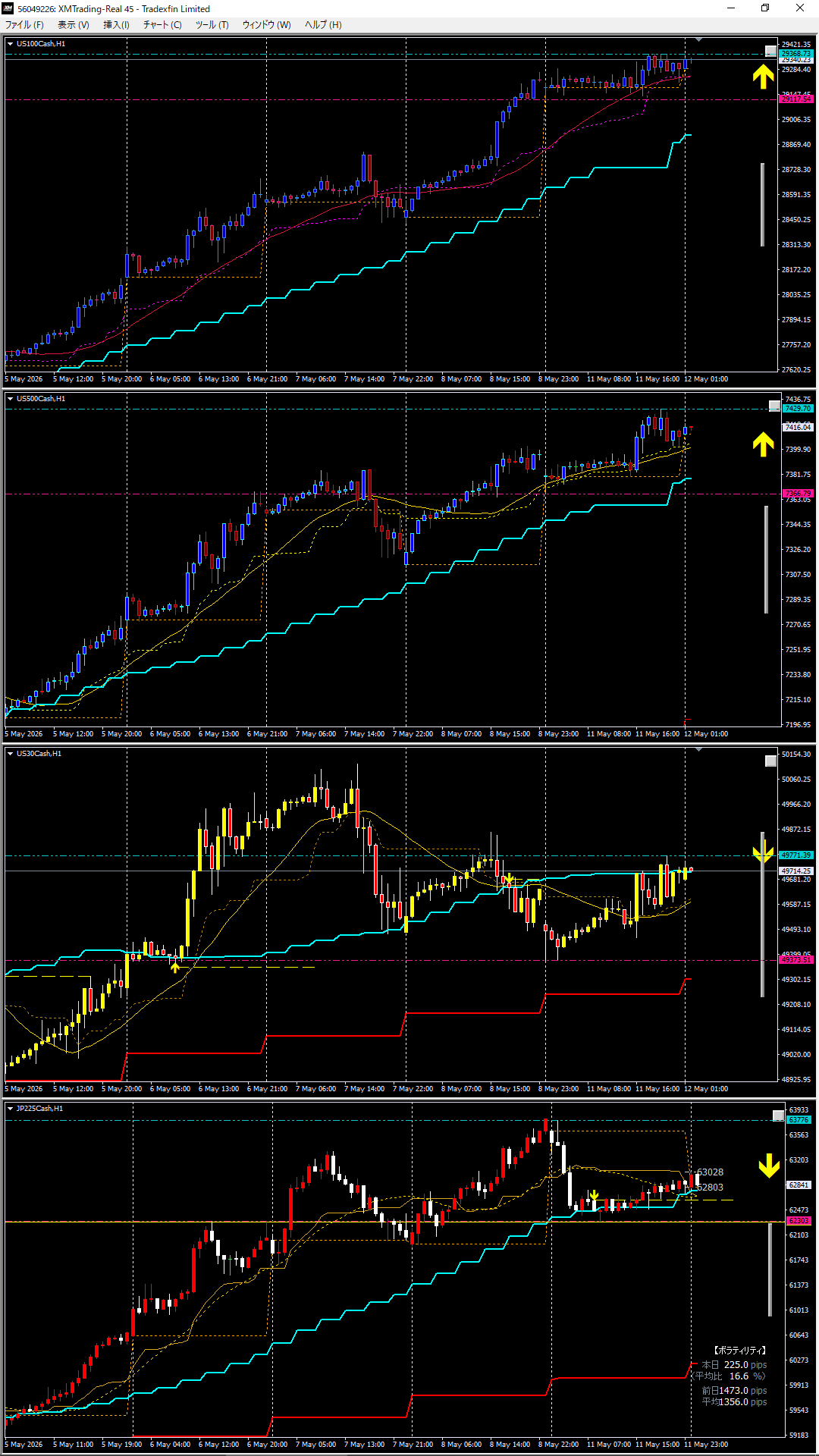
Task: Click the 12 May 01:00 time label on US100Cash
Action: 705,379
